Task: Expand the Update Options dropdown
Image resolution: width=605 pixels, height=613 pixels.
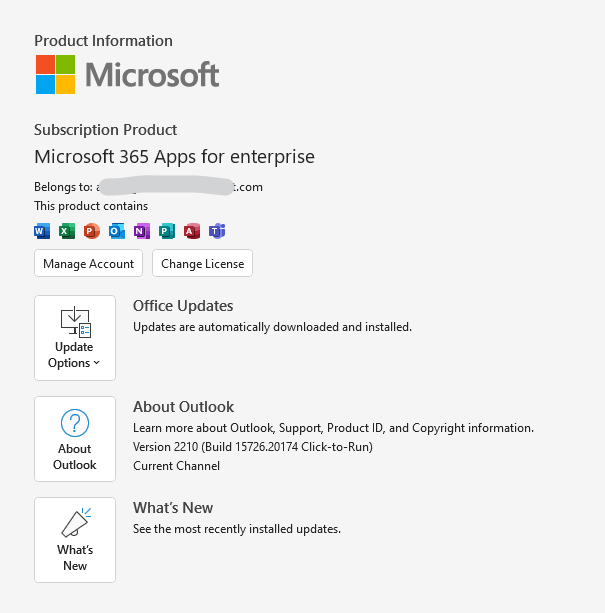Action: coord(75,338)
